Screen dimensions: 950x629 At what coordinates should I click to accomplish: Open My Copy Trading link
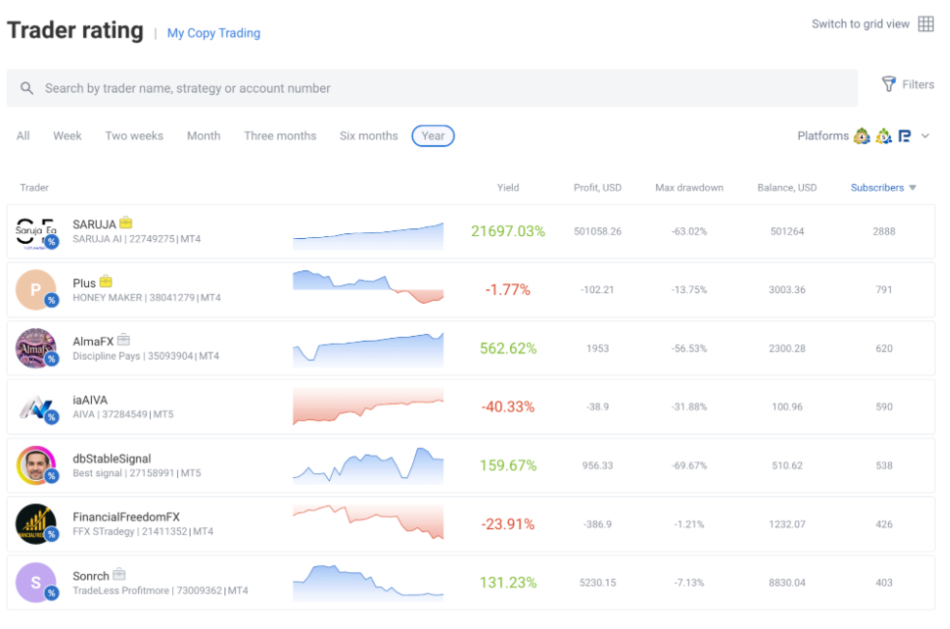tap(213, 33)
